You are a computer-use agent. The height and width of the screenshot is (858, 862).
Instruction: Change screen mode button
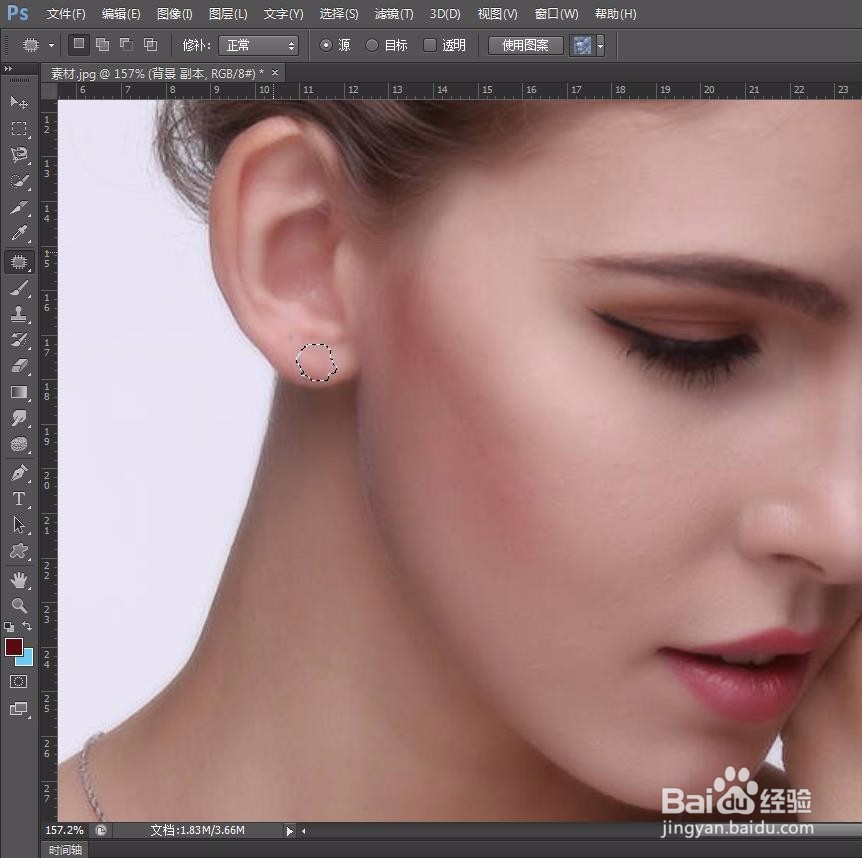(x=18, y=708)
